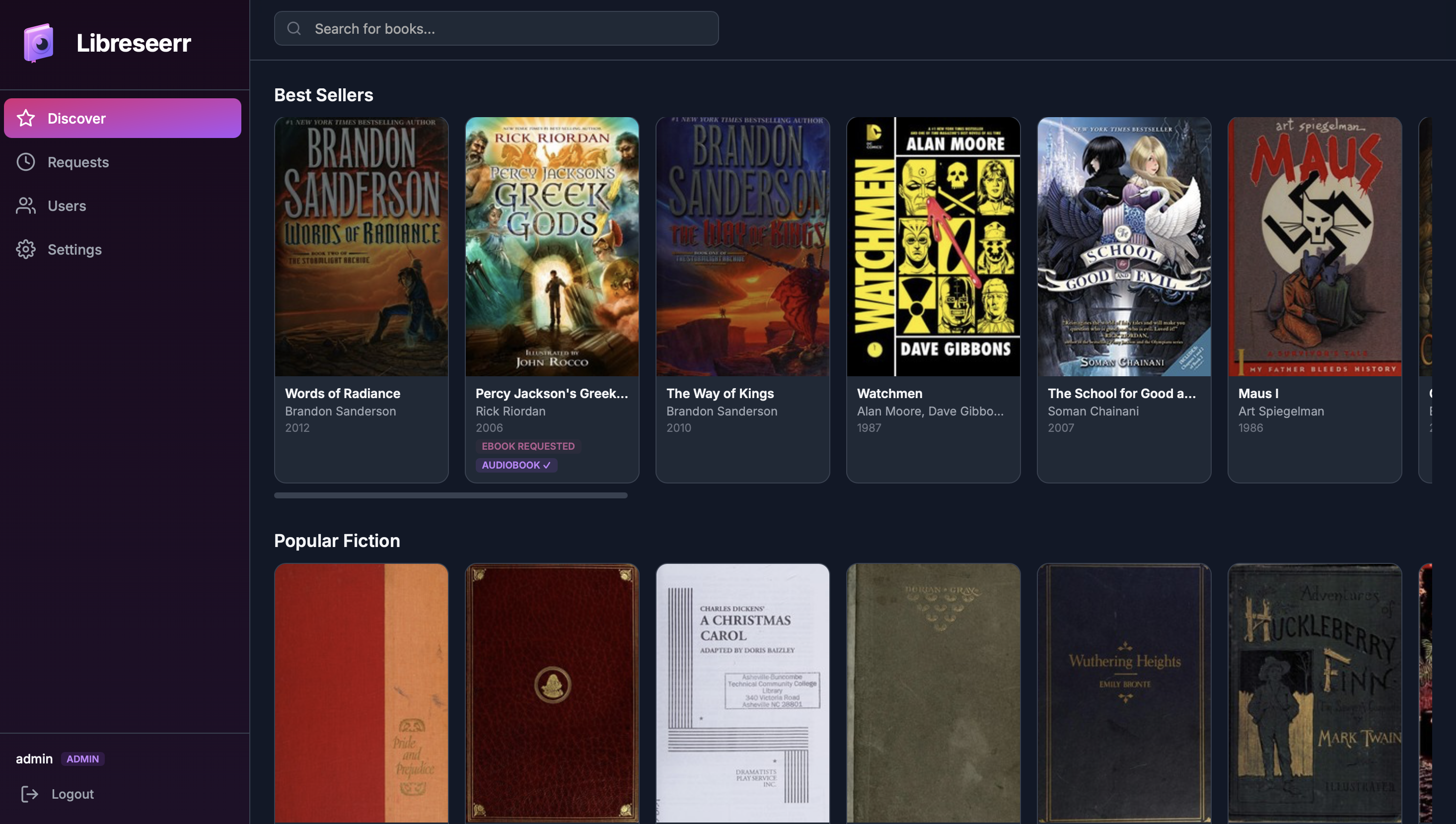Viewport: 1456px width, 824px height.
Task: Click the Words of Radiance title
Action: tap(343, 393)
